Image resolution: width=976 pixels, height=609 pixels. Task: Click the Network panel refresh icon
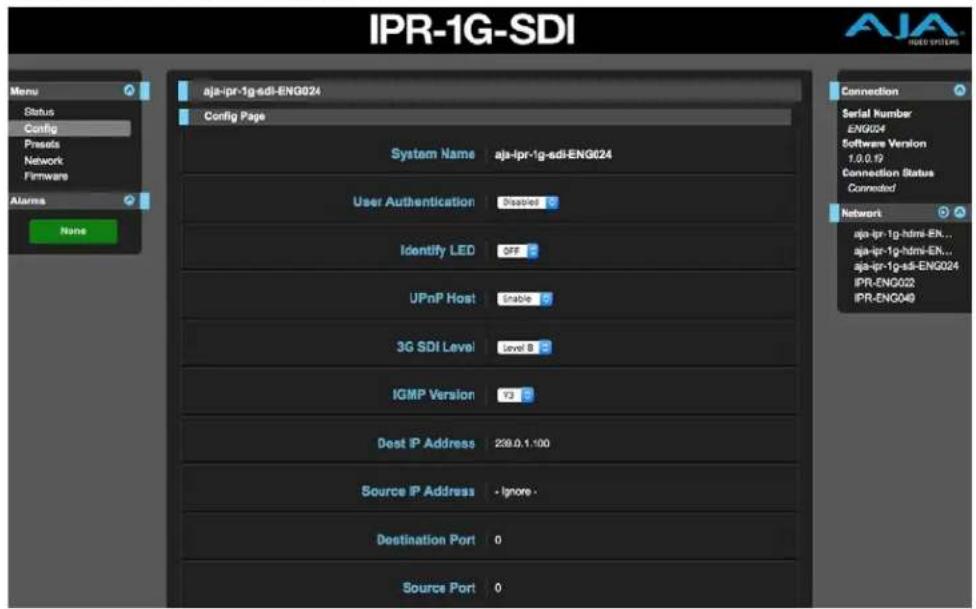pyautogui.click(x=944, y=212)
